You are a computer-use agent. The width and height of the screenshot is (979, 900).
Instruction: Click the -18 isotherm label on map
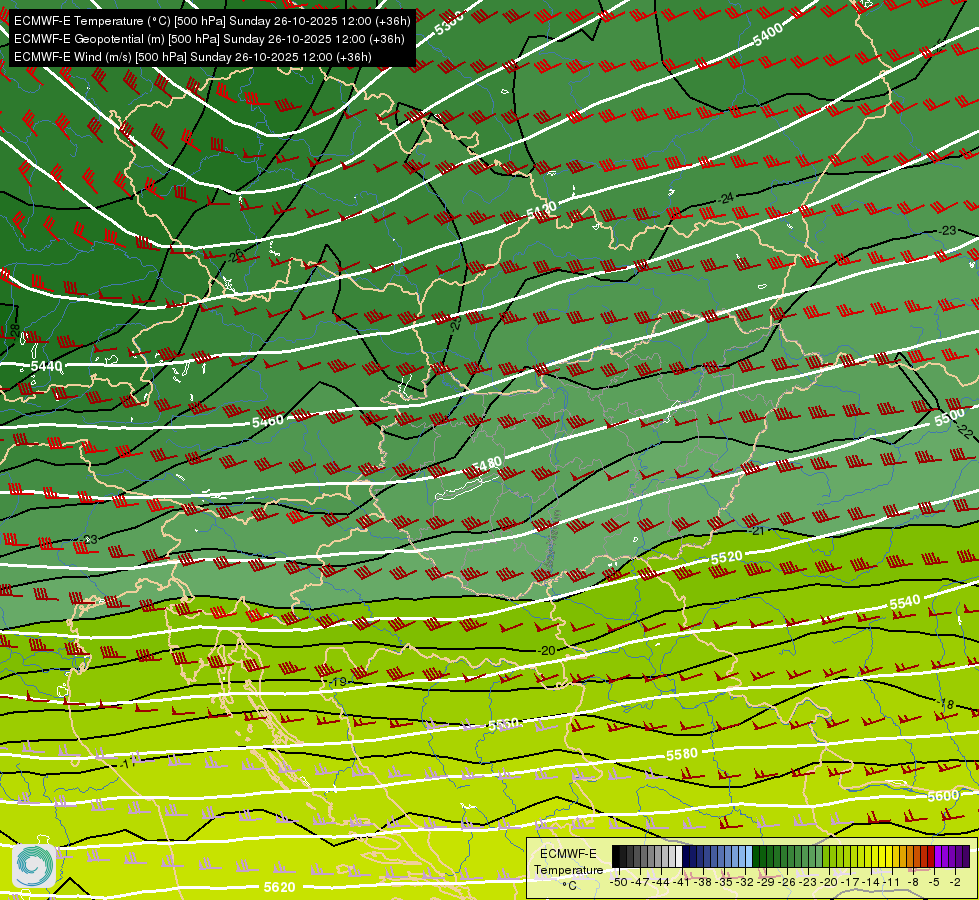947,705
